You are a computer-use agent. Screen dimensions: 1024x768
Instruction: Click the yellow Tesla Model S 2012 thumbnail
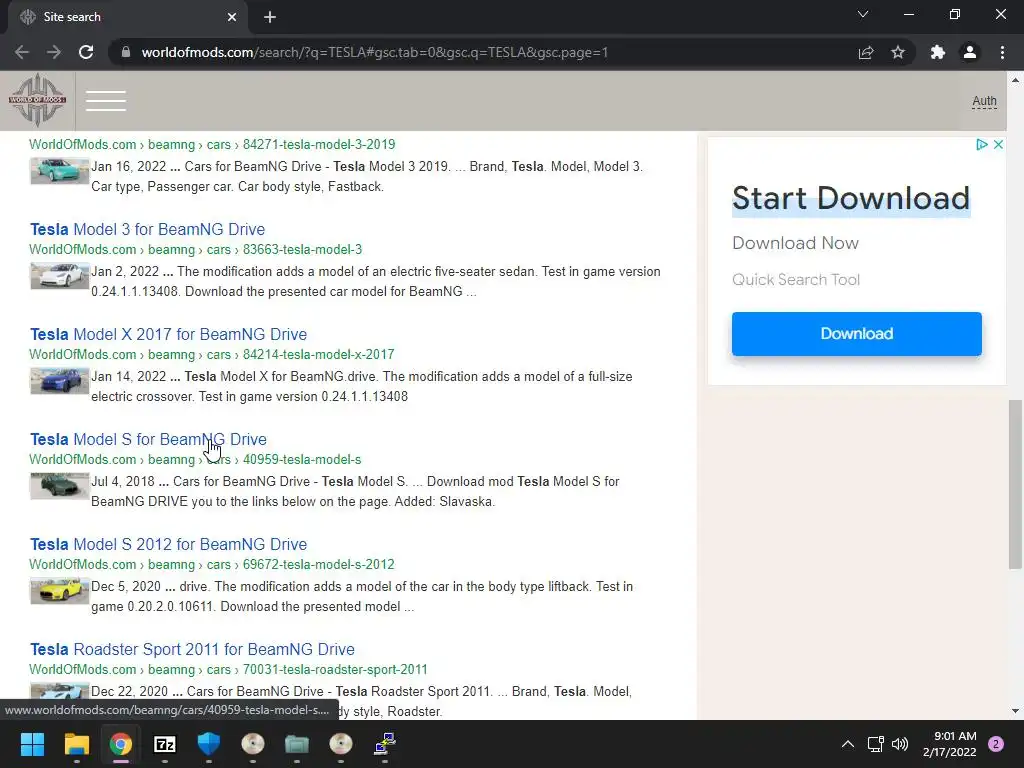[59, 591]
